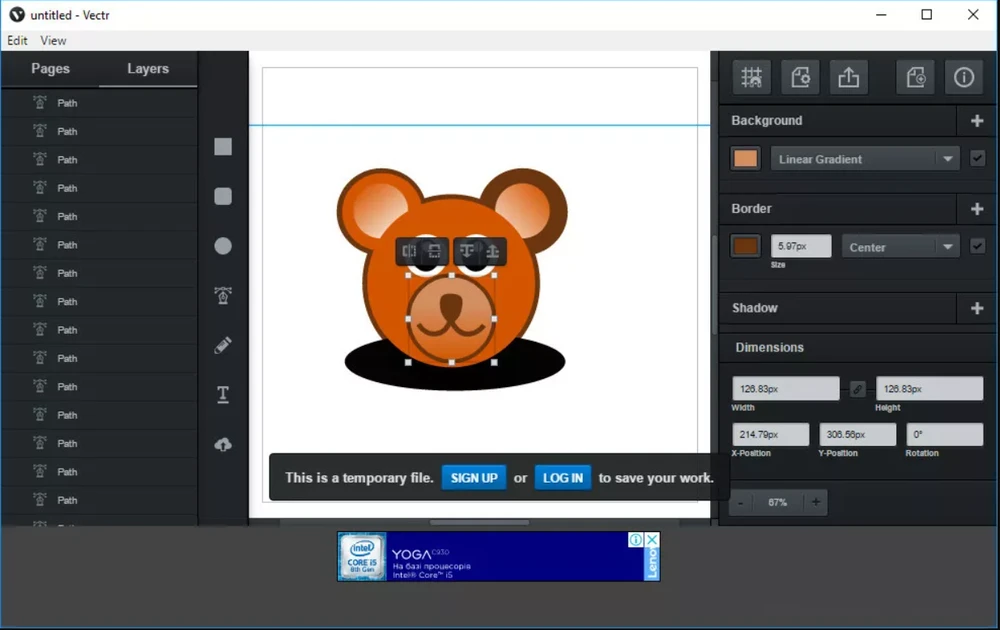Zoom out with the minus button
The image size is (1000, 630).
coord(740,502)
